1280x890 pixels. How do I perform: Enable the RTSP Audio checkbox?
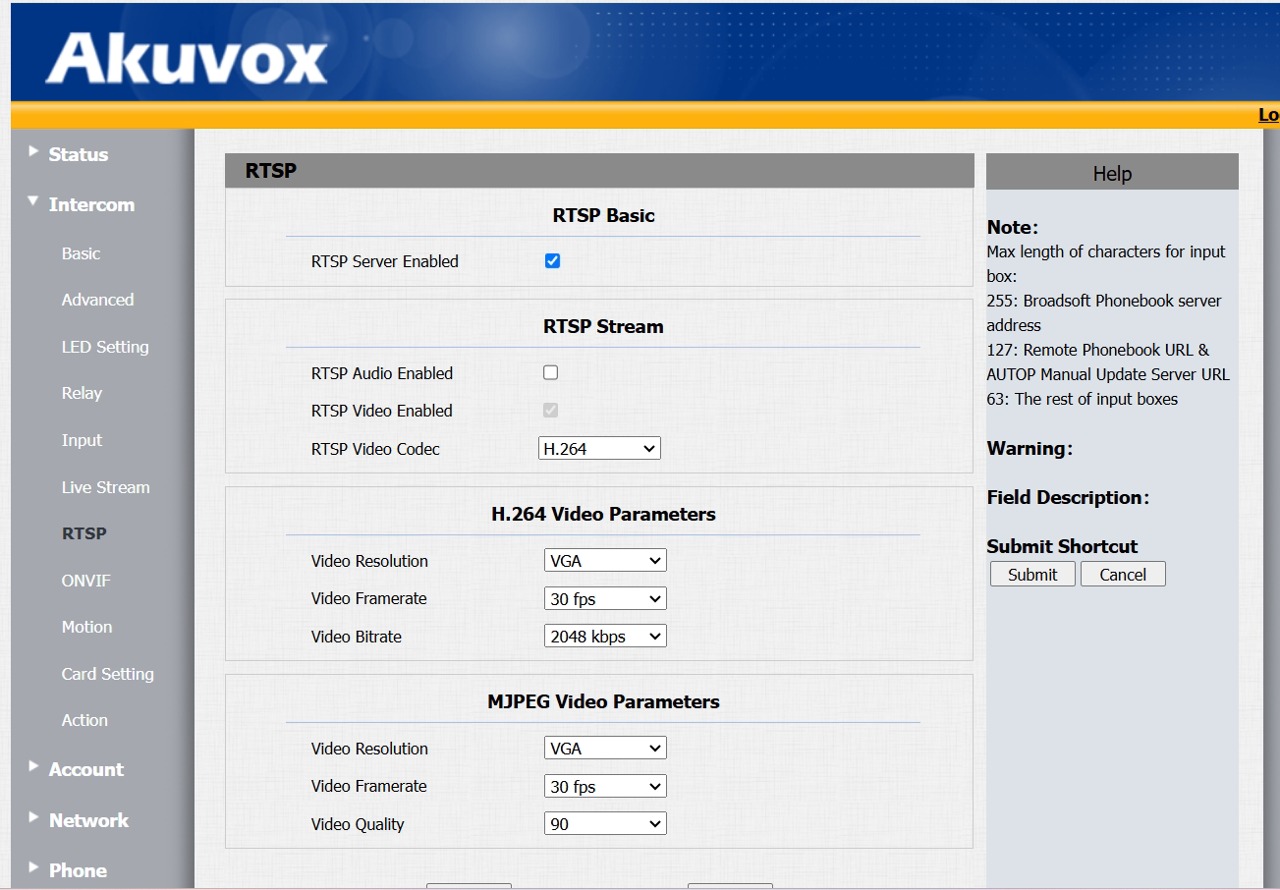pos(550,373)
